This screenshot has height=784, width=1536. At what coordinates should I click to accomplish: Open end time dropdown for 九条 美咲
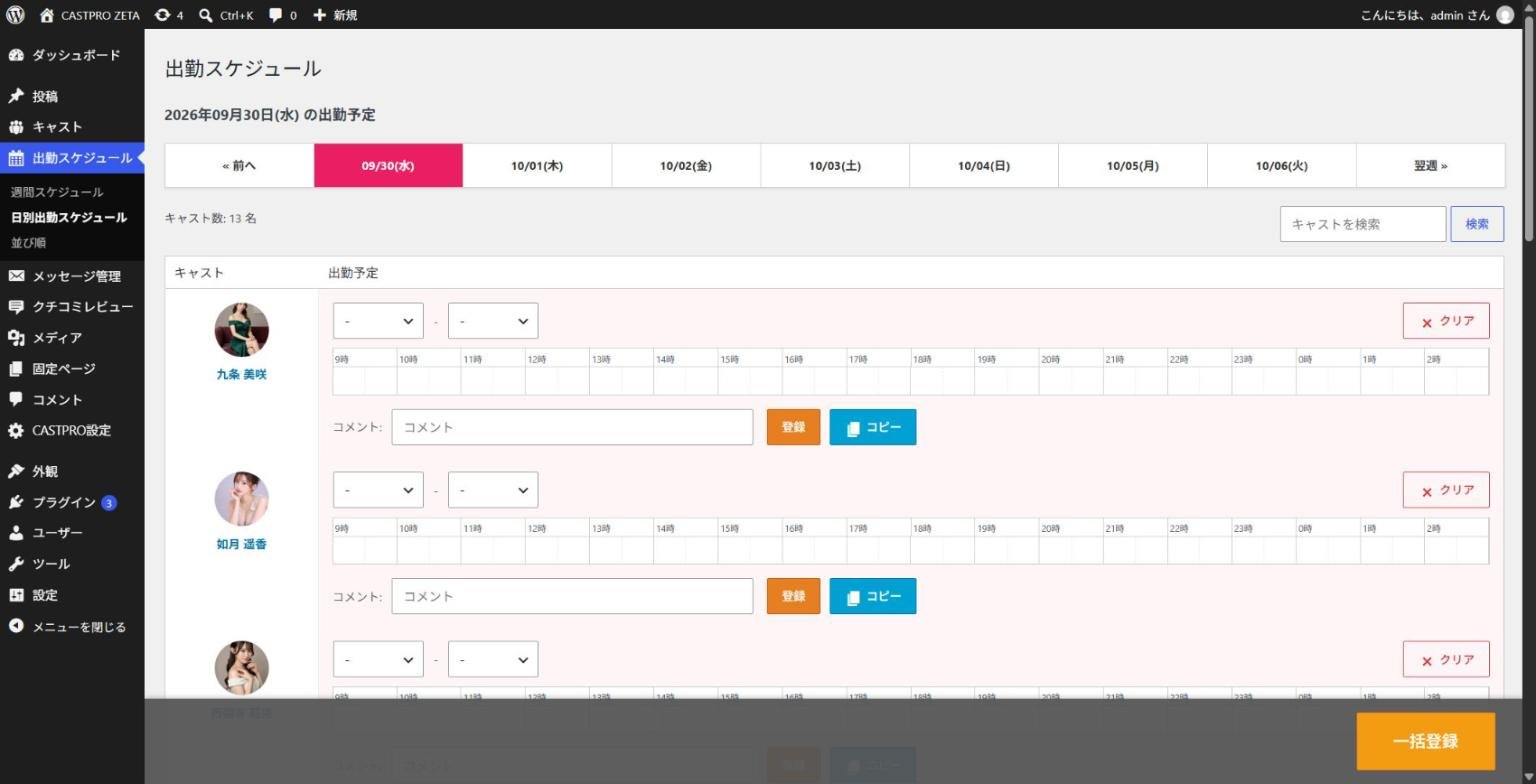tap(493, 321)
